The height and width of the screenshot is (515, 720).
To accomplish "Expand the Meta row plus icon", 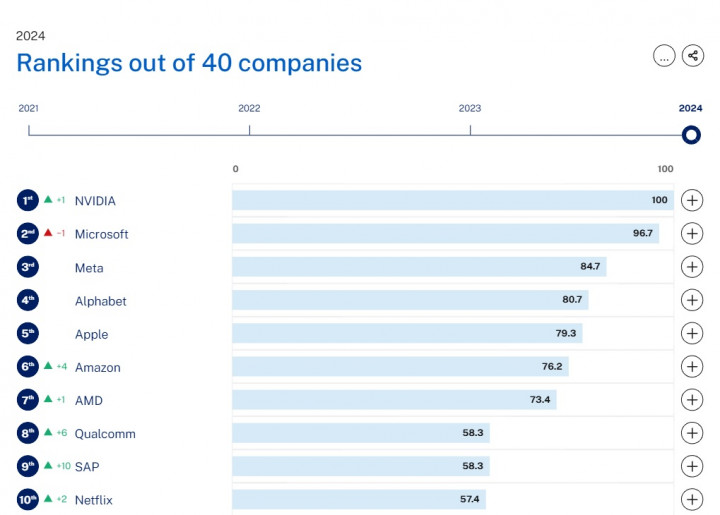I will pos(691,267).
